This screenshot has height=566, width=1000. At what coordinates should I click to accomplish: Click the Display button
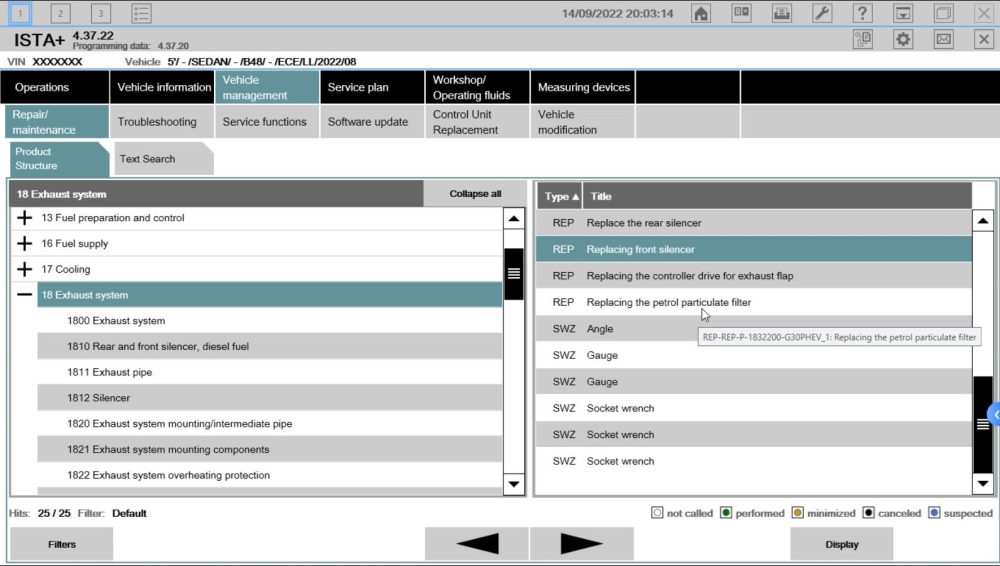point(842,544)
